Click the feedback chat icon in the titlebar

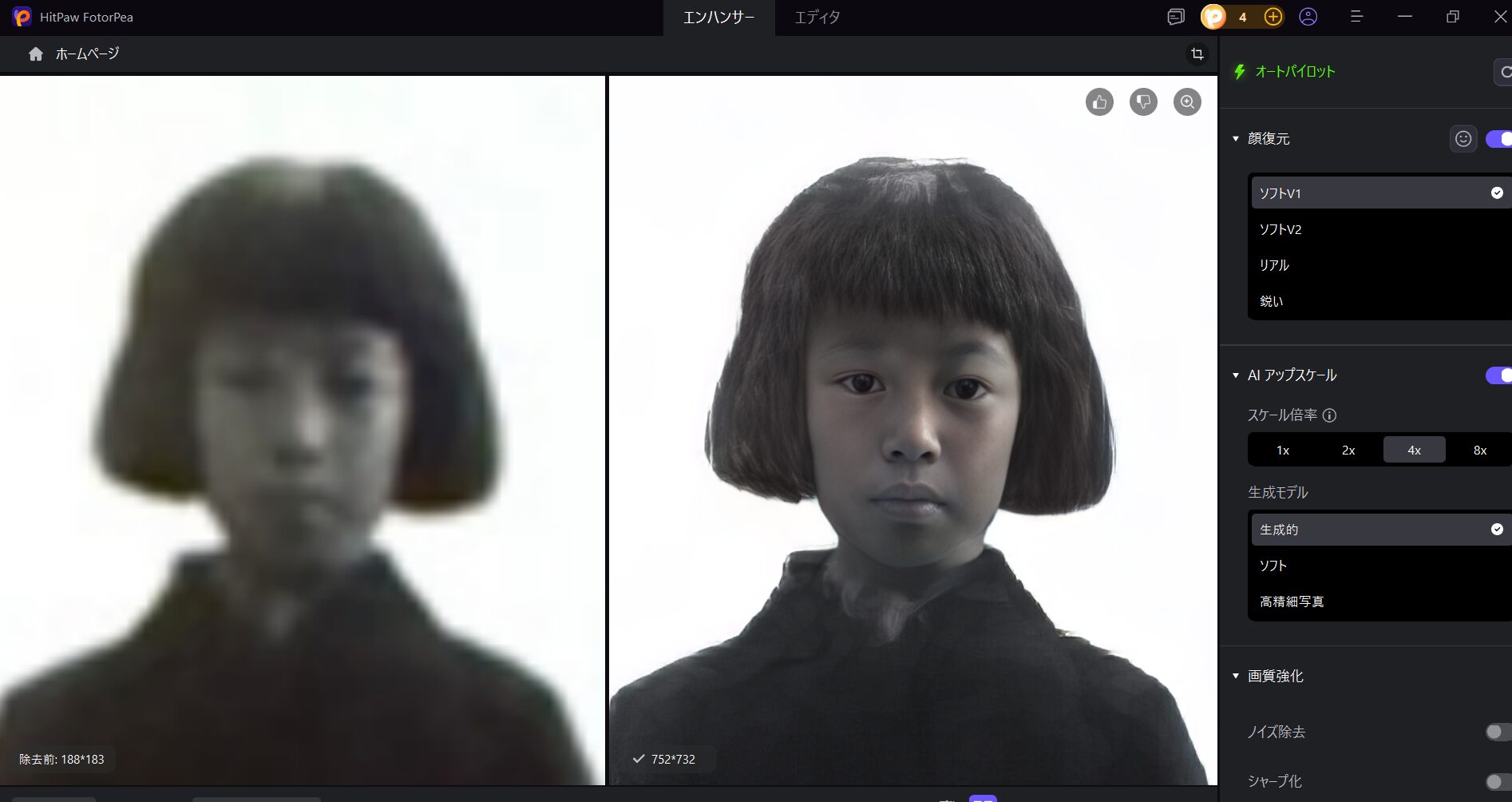click(x=1175, y=17)
